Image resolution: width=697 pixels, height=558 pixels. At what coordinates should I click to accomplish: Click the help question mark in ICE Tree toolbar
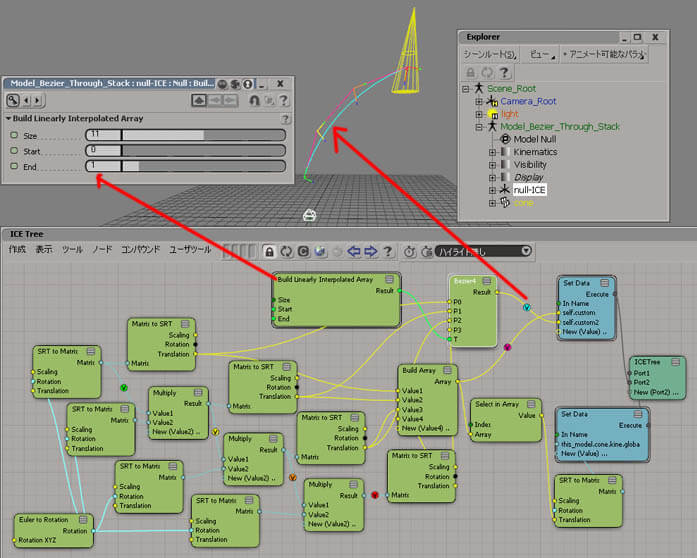click(388, 251)
